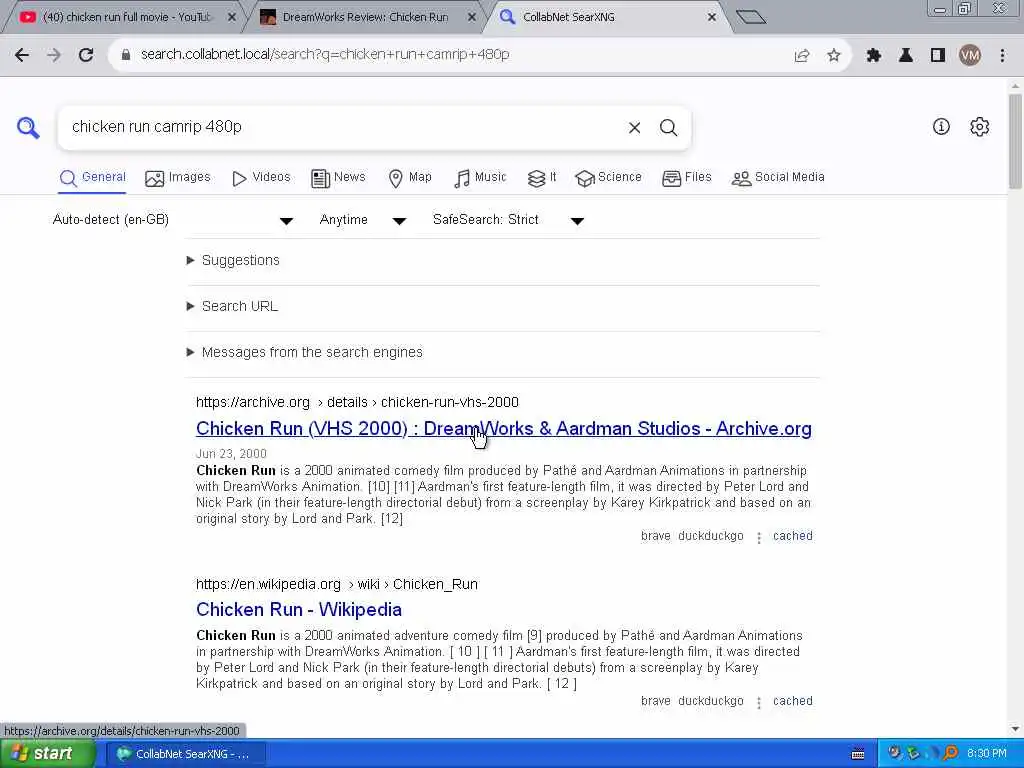Viewport: 1024px width, 768px height.
Task: Select the Images search category
Action: pyautogui.click(x=178, y=178)
